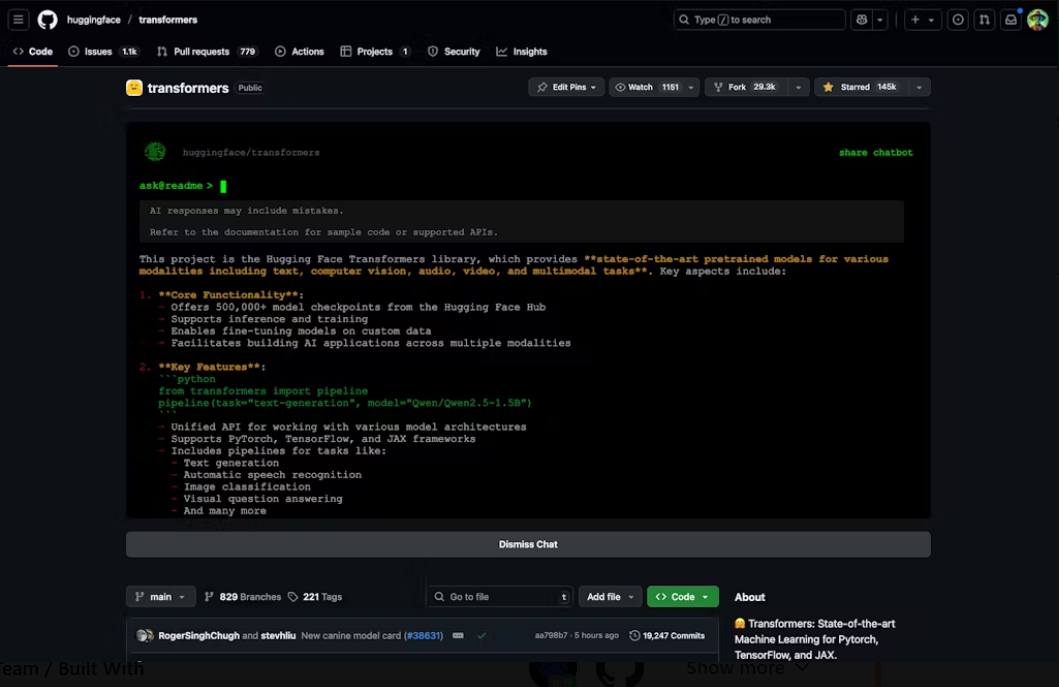Open Copilot chat icon in header
Viewport: 1059px width, 687px height.
coord(861,20)
